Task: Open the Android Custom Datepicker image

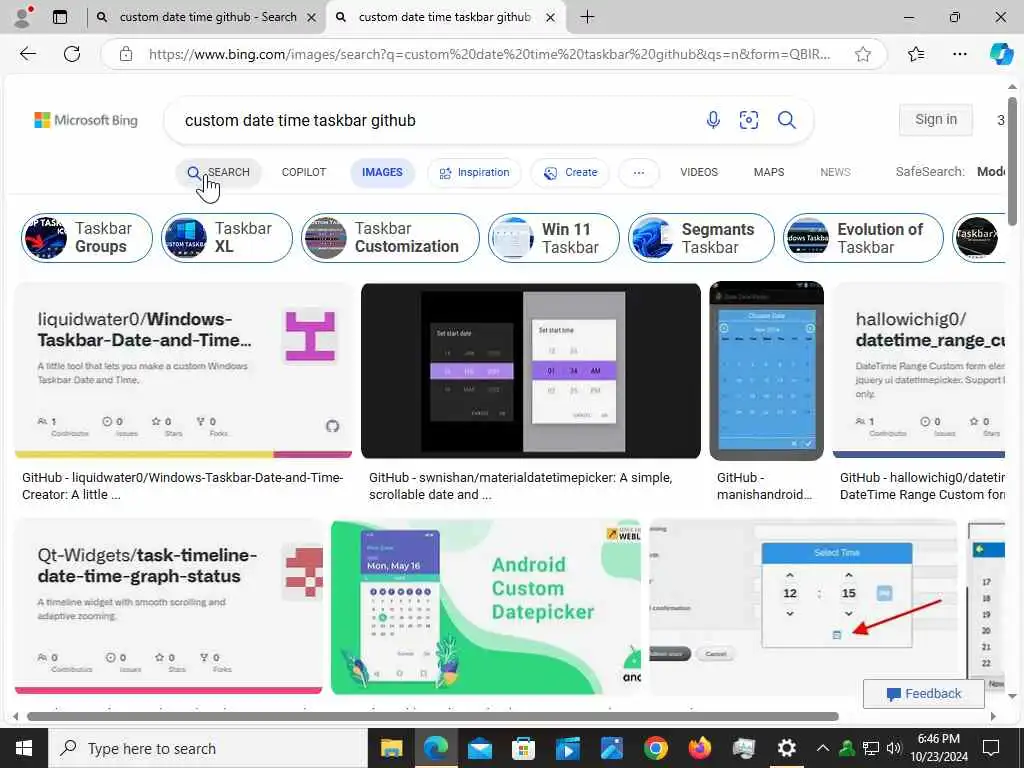Action: (x=486, y=607)
